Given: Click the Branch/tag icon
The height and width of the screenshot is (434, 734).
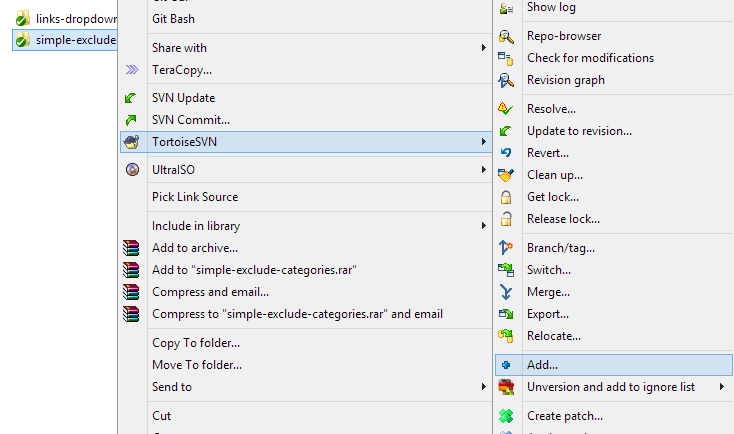Looking at the screenshot, I should pyautogui.click(x=506, y=247).
